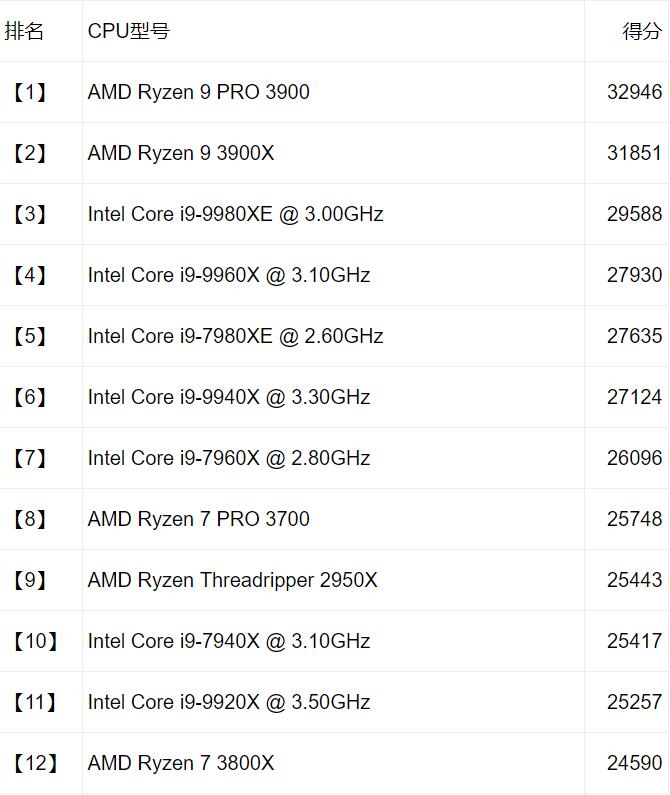Click Intel Core i9-7940X entry
Image resolution: width=670 pixels, height=795 pixels.
(x=228, y=641)
